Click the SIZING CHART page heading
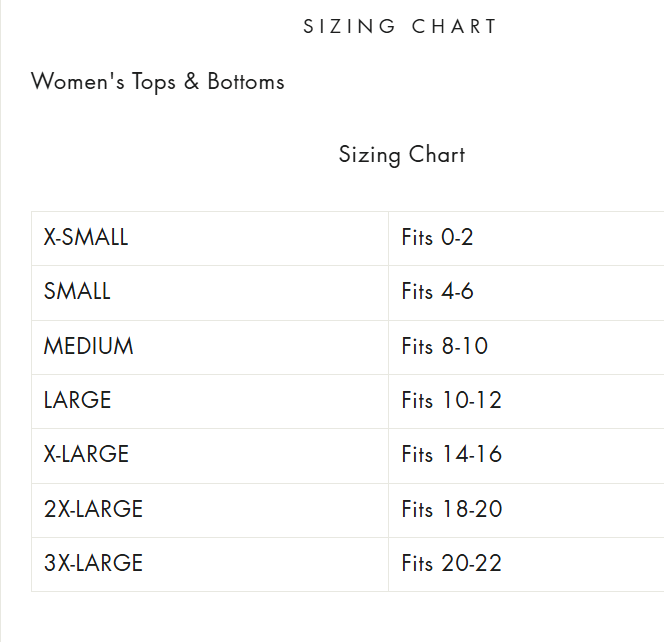This screenshot has width=664, height=642. [400, 27]
